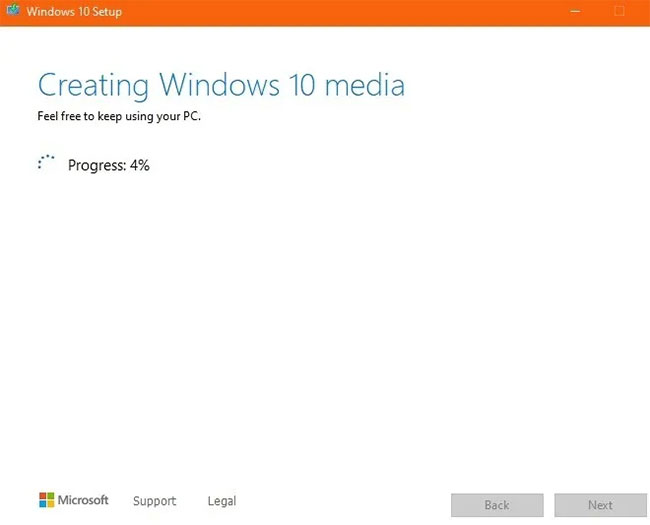Viewport: 650px width, 525px height.
Task: Select the "Progress: 4%" text
Action: click(x=109, y=165)
